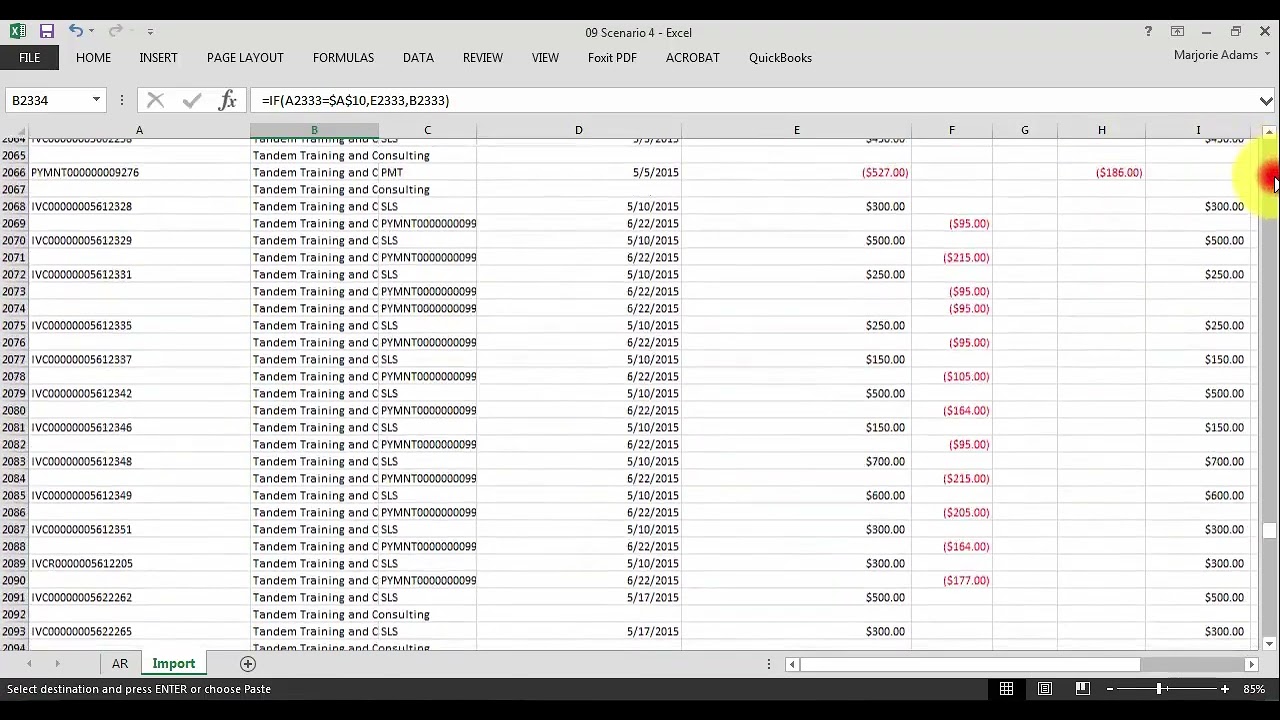1280x720 pixels.
Task: Open the Name Box dropdown
Action: coord(96,100)
